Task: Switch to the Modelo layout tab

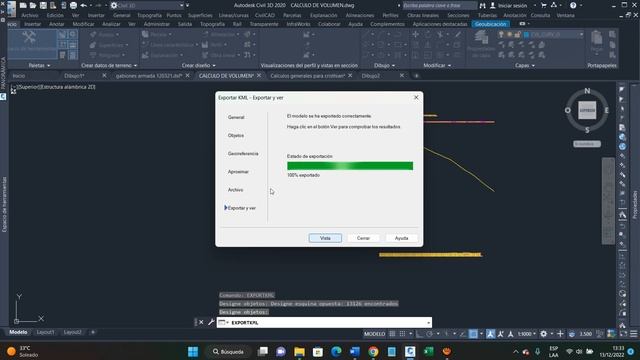Action: point(18,332)
